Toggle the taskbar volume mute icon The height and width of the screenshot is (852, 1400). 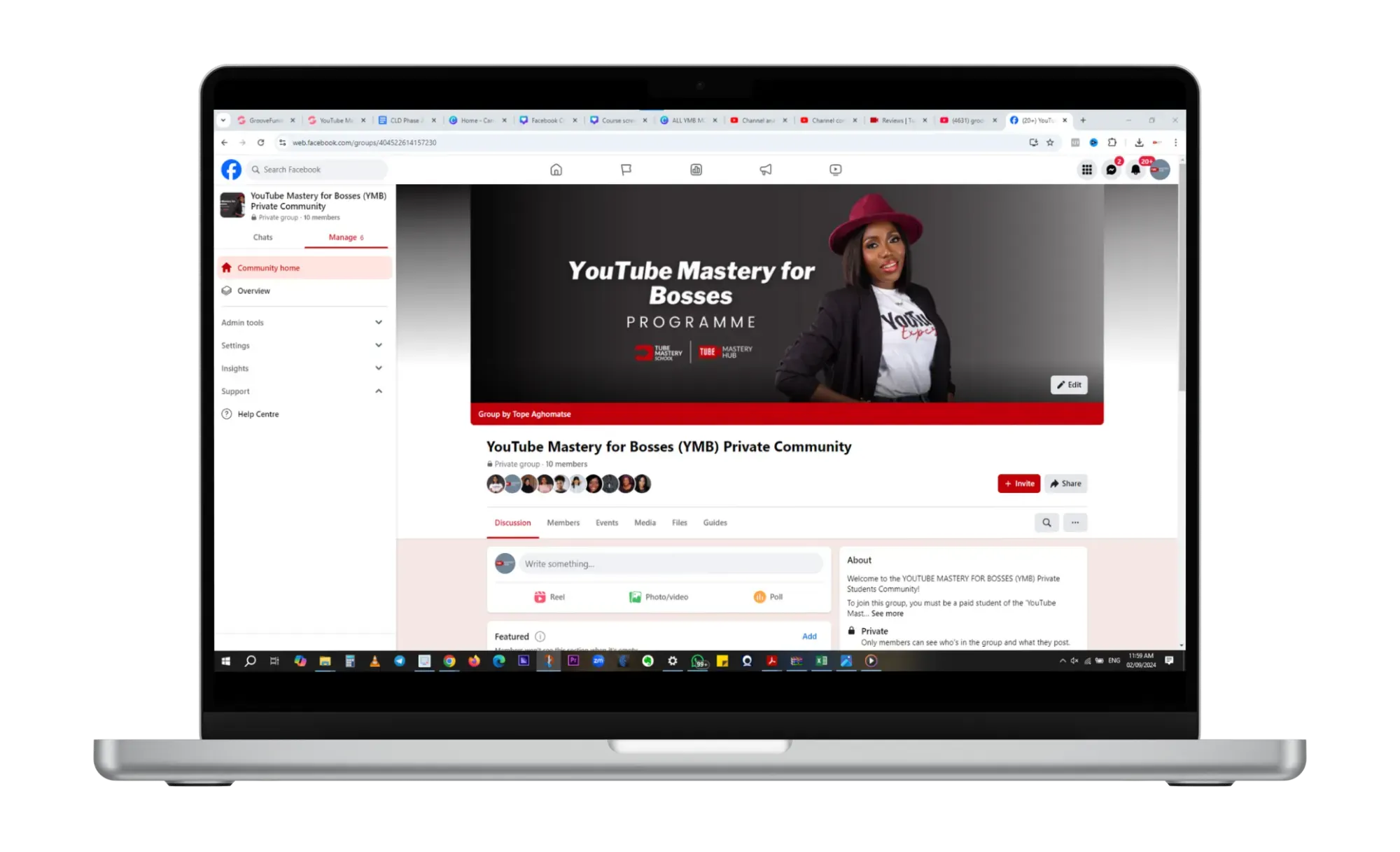click(1074, 661)
